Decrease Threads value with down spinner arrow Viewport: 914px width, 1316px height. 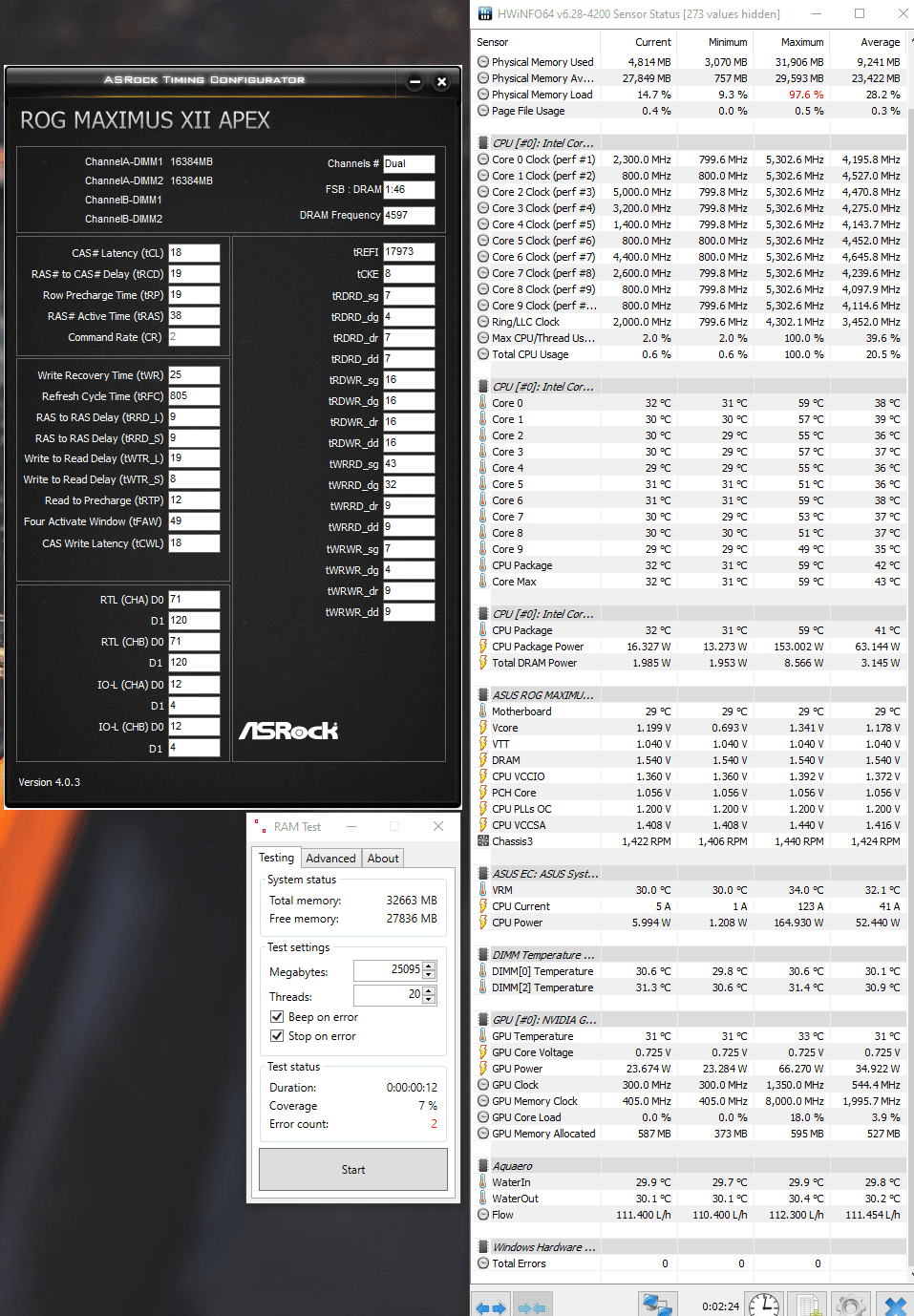click(430, 999)
